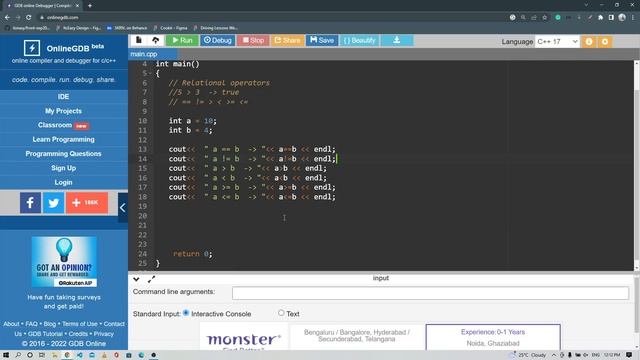Open the SKRN on Behance bookmark
This screenshot has height=360, width=640.
pos(127,28)
